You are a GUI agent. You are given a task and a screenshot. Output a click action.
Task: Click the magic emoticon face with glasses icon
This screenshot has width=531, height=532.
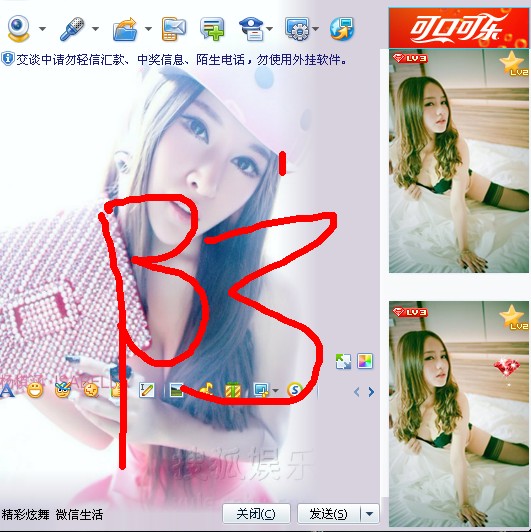(x=63, y=390)
